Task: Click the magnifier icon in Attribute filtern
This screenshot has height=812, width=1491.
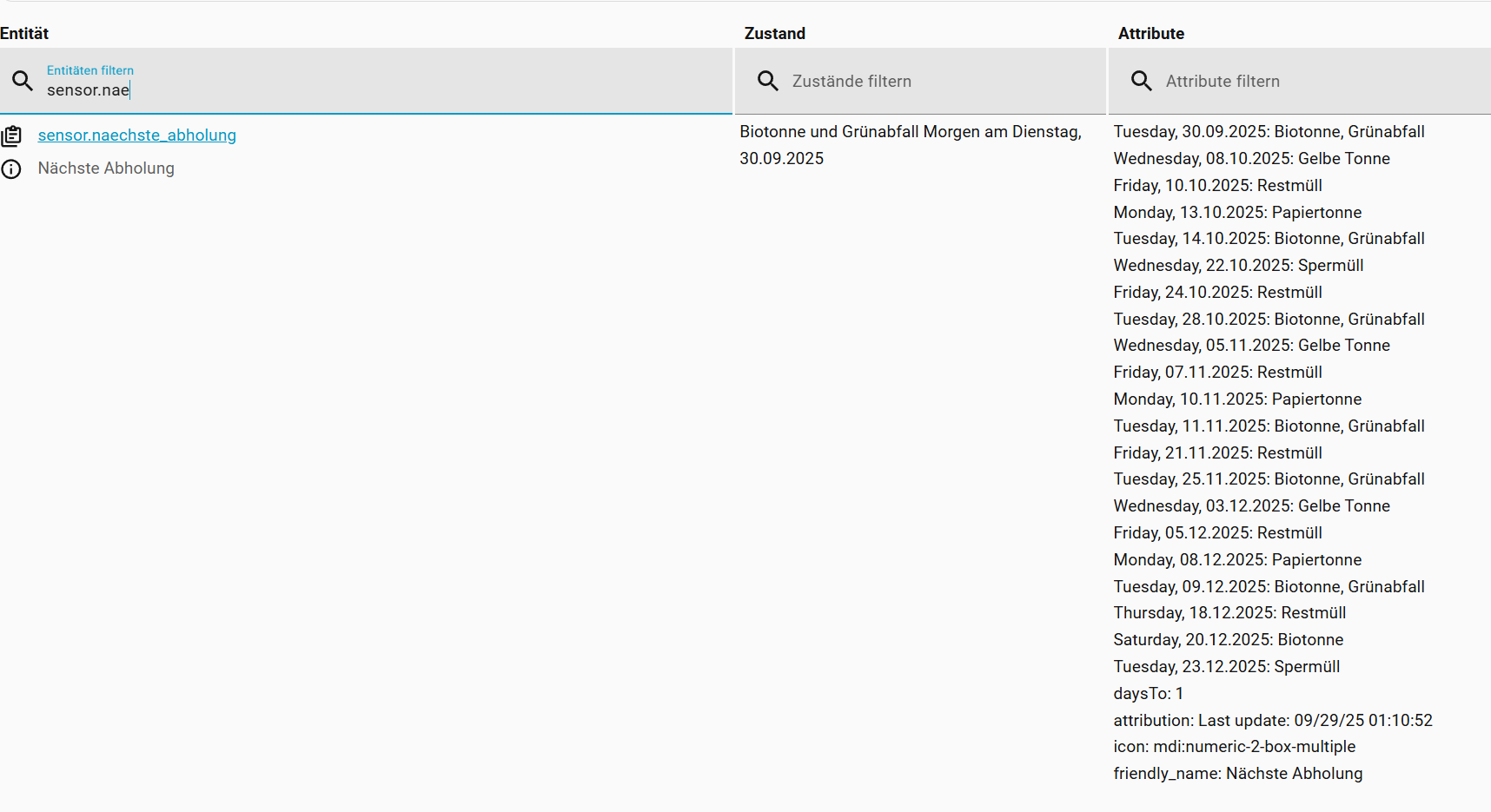Action: [x=1141, y=81]
